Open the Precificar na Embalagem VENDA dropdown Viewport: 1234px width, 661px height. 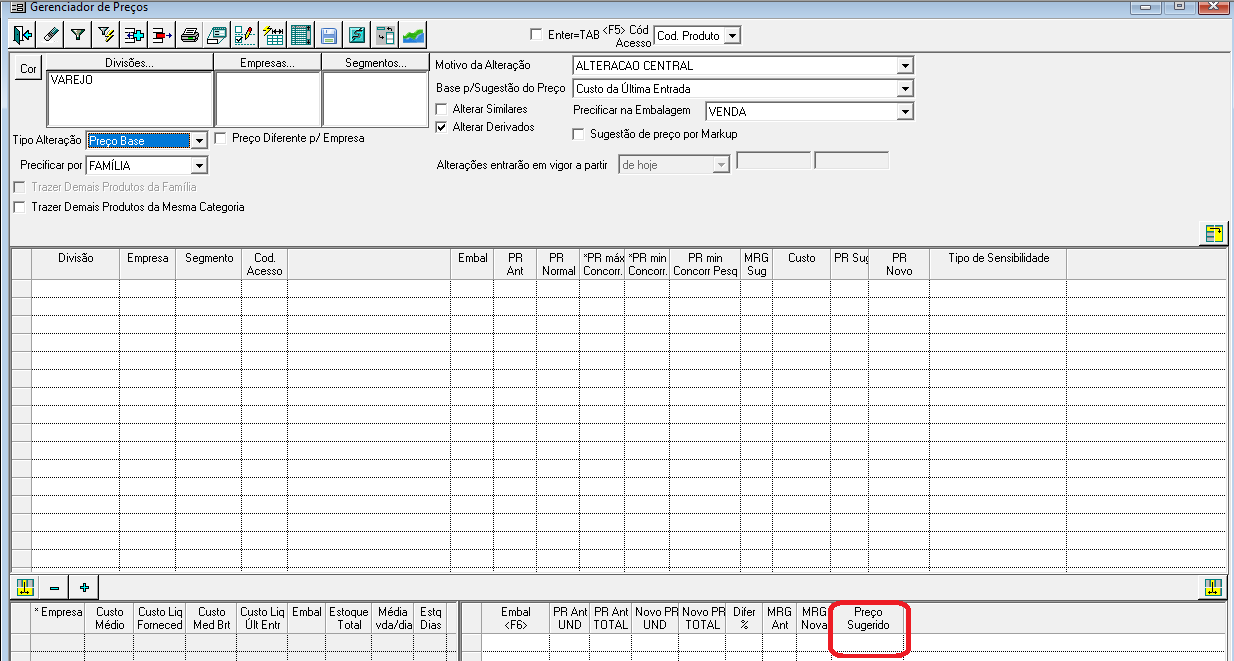tap(905, 112)
